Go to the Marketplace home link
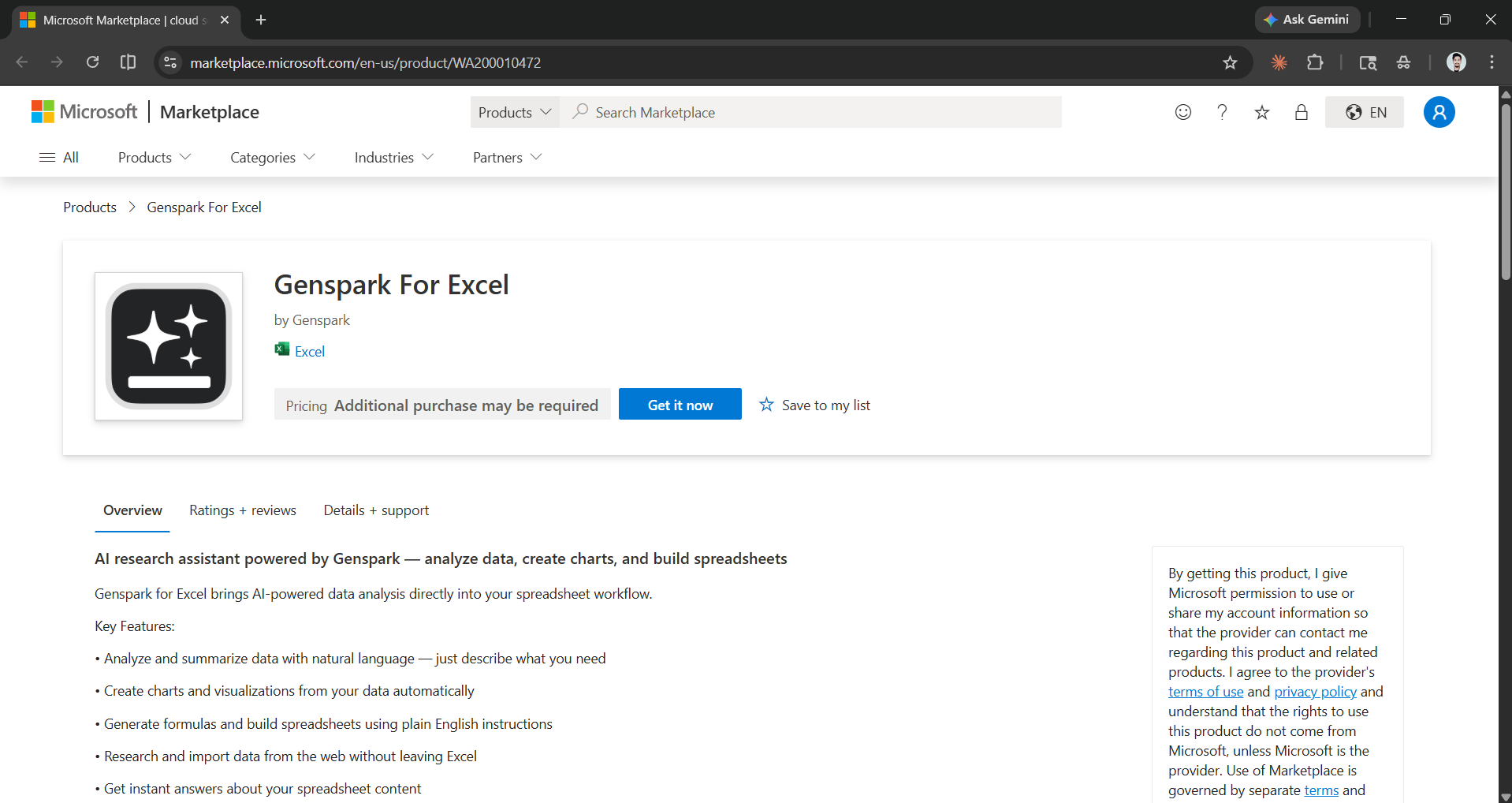 210,112
